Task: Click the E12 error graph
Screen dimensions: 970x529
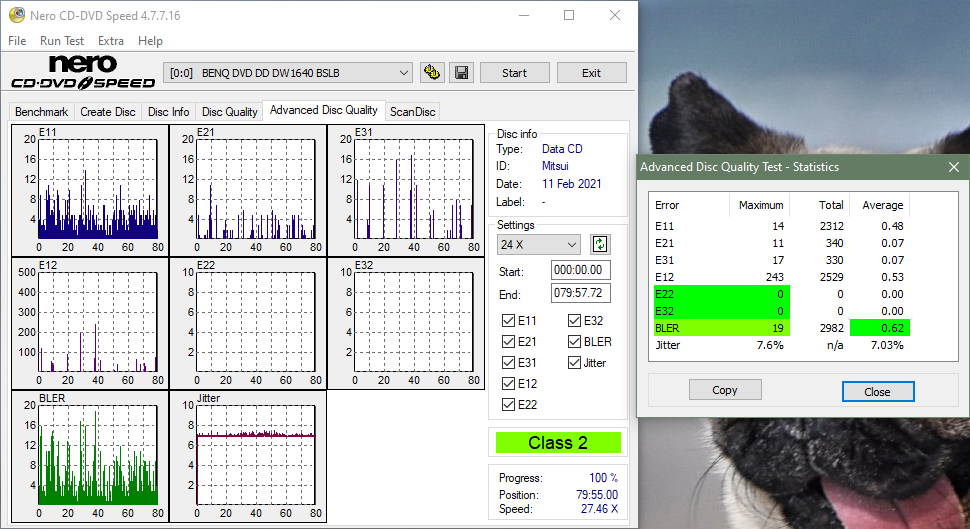Action: coord(90,324)
